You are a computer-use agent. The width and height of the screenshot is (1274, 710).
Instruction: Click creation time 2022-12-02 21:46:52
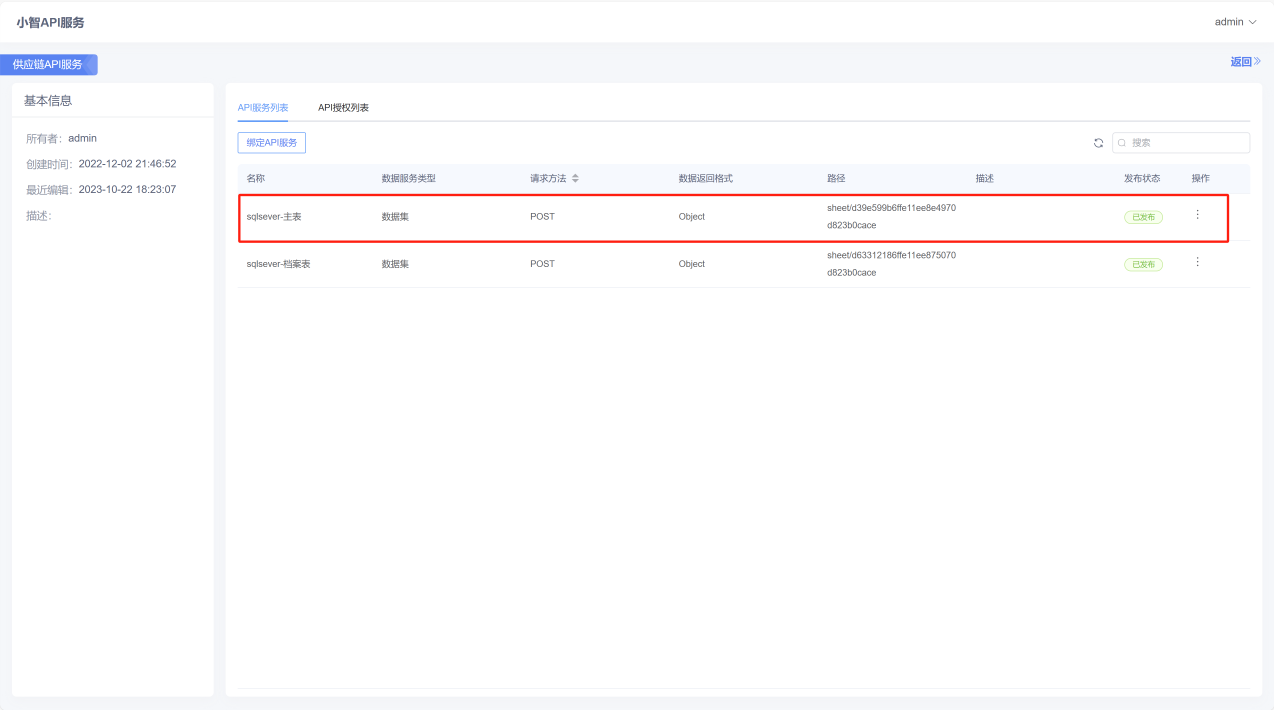[127, 163]
